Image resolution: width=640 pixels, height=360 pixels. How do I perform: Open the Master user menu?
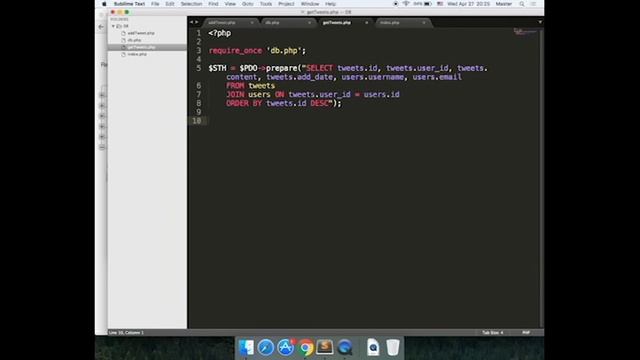click(504, 4)
